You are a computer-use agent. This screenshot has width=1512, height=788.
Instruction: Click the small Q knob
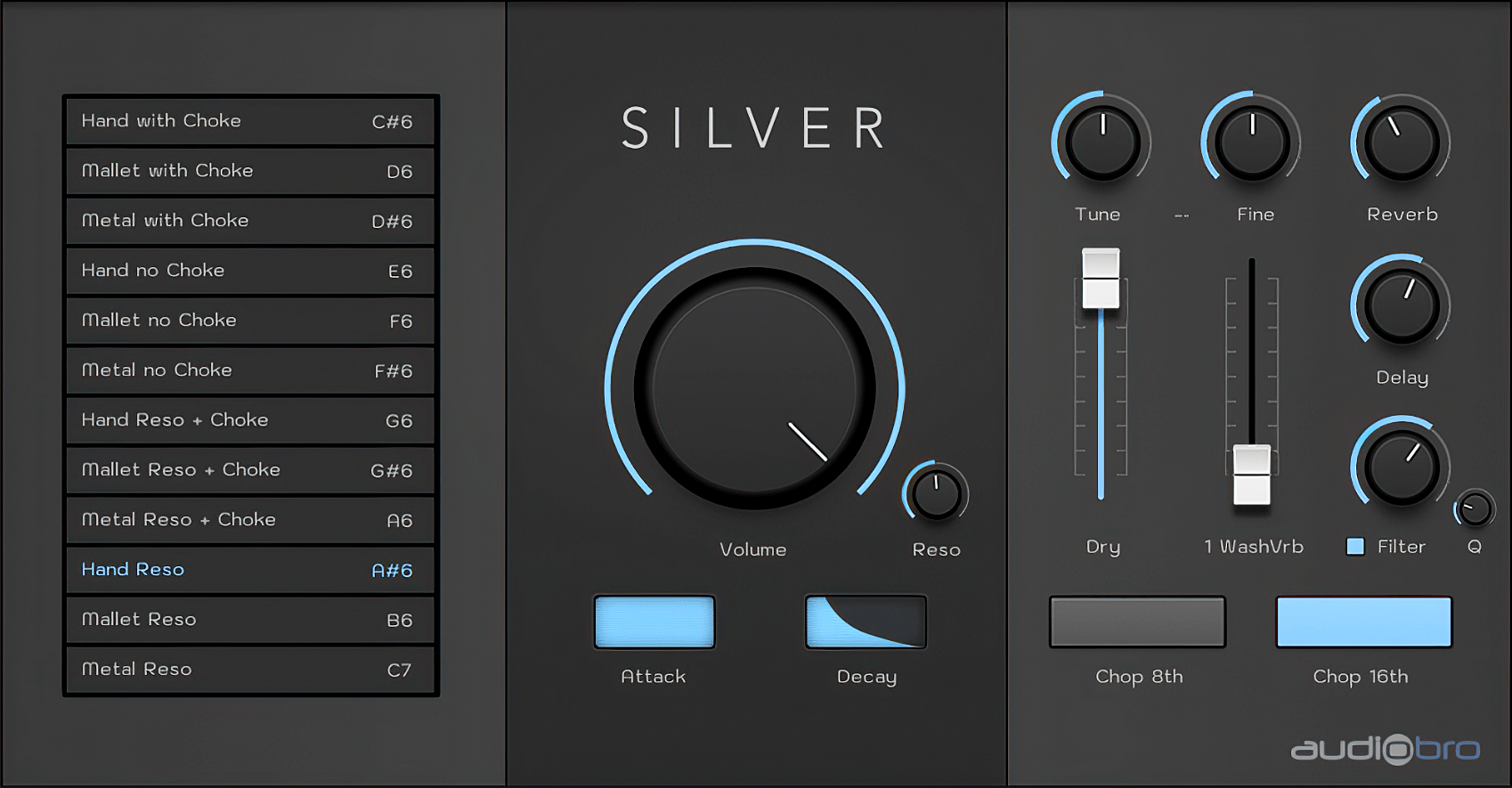[x=1475, y=509]
